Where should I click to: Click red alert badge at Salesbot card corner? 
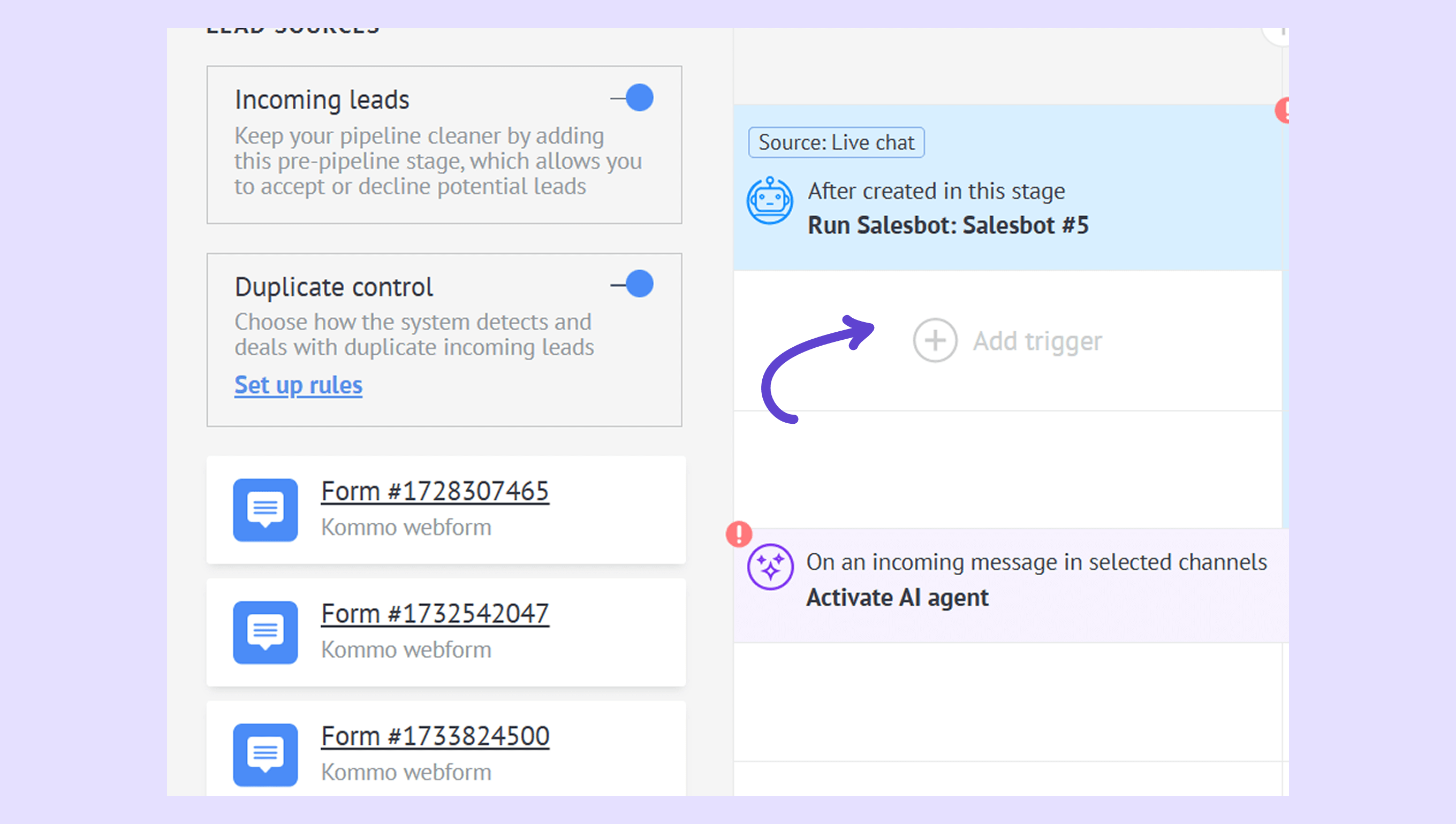(x=1283, y=110)
